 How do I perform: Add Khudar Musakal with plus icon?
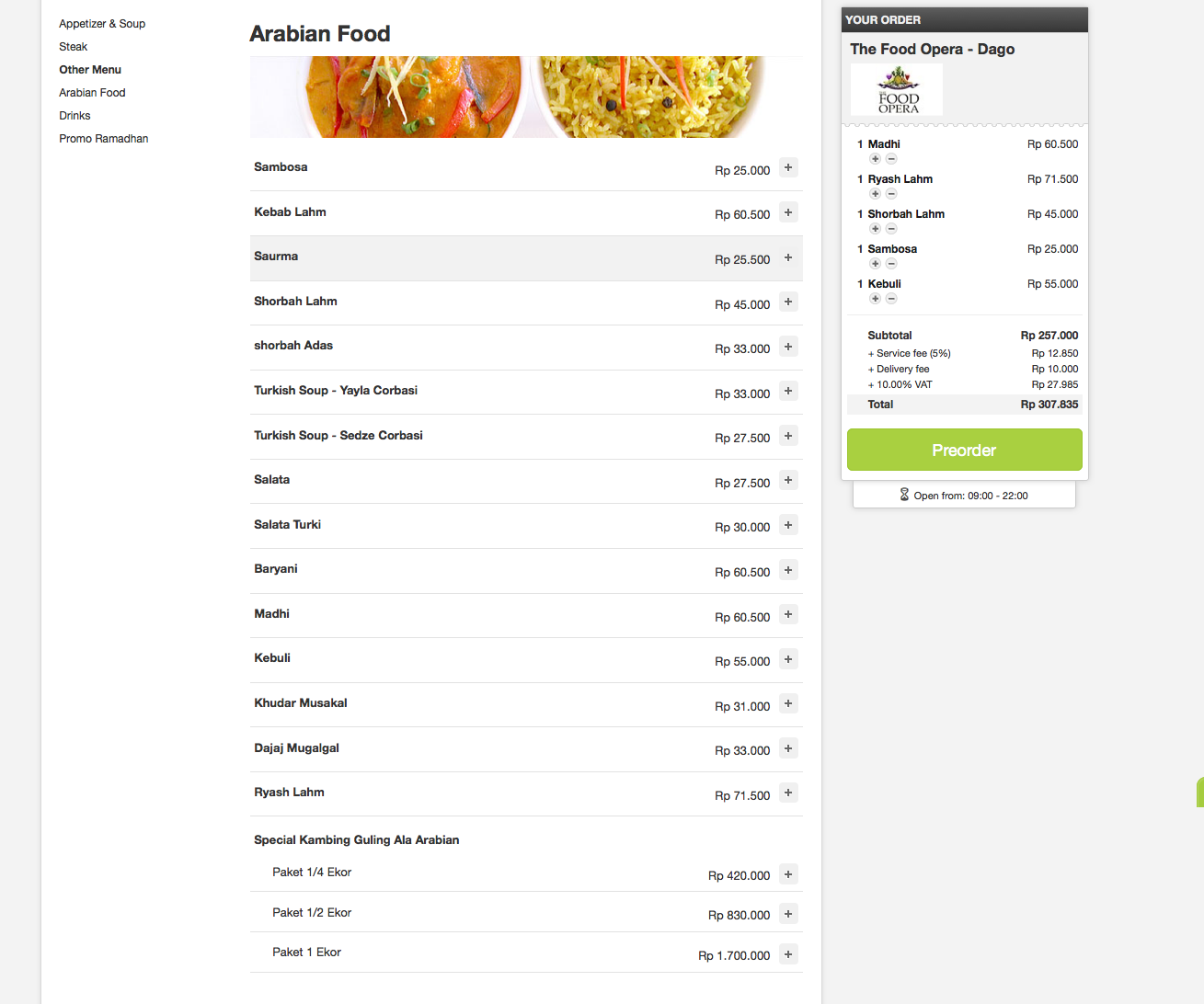coord(788,704)
